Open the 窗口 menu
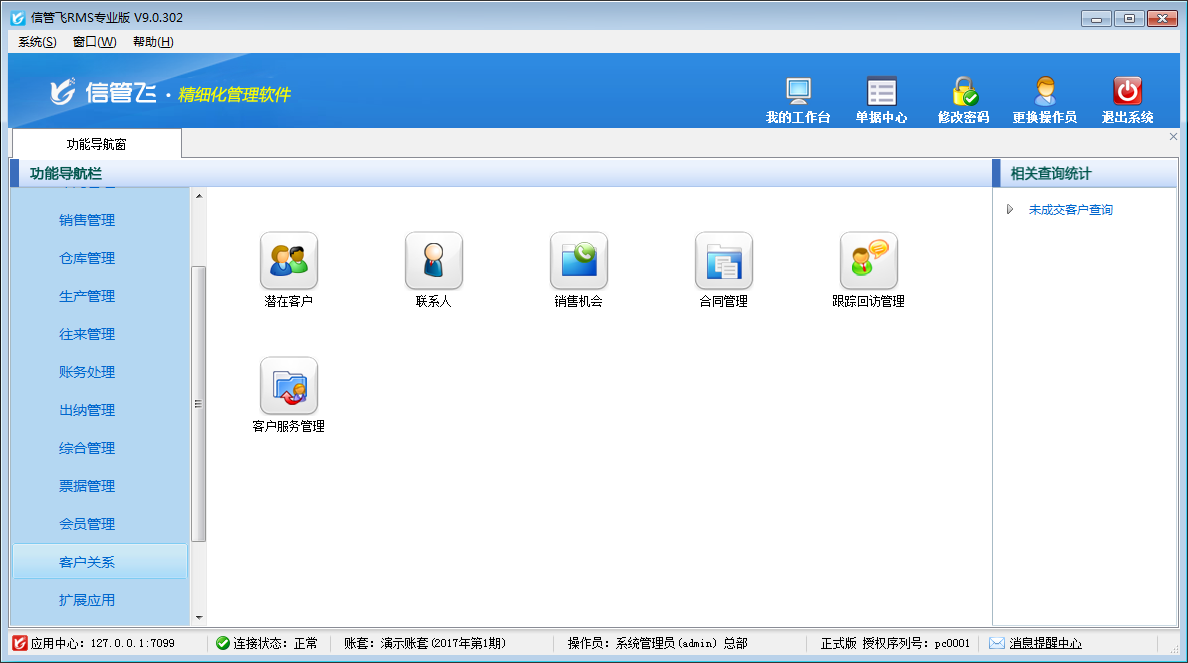The height and width of the screenshot is (663, 1188). pyautogui.click(x=93, y=42)
